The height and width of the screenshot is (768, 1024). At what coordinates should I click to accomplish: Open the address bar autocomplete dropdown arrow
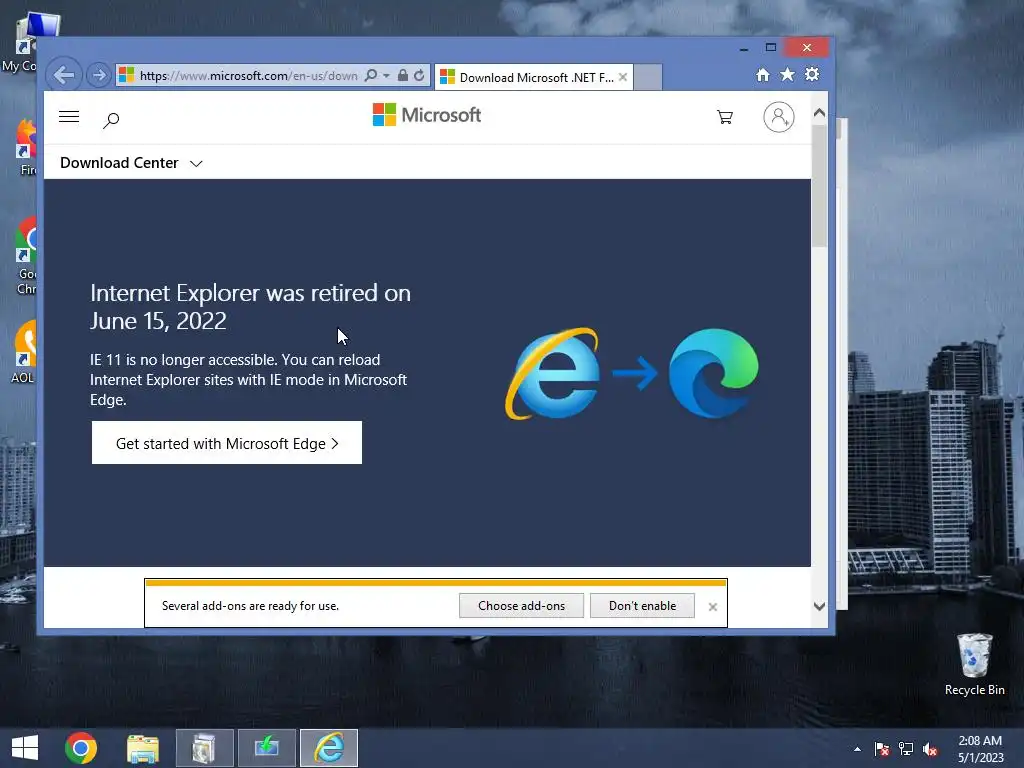[x=386, y=76]
